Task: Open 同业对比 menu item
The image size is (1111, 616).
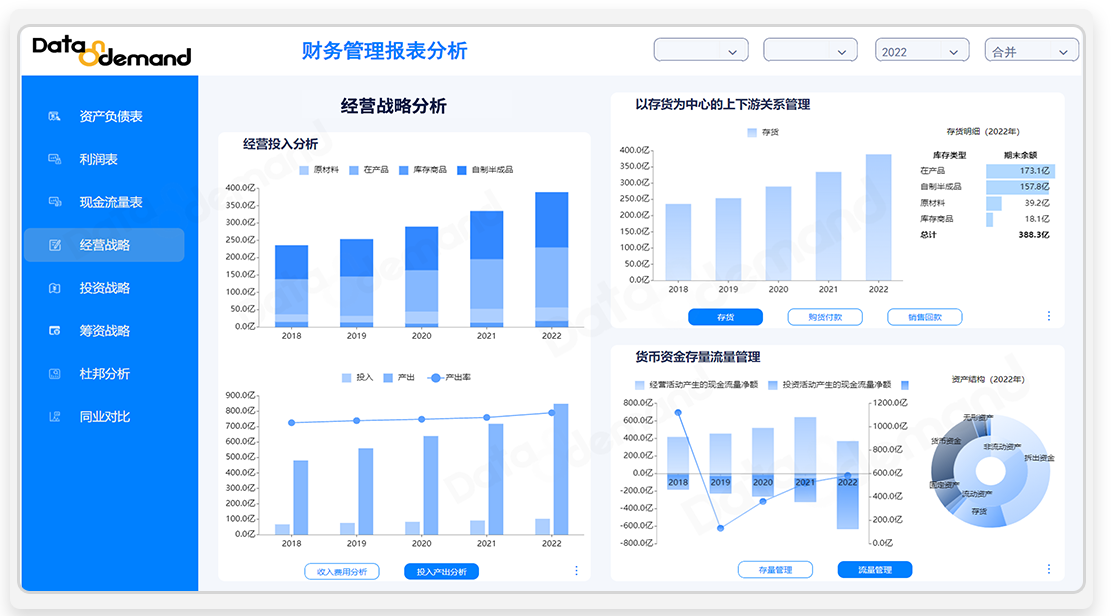Action: coord(104,417)
